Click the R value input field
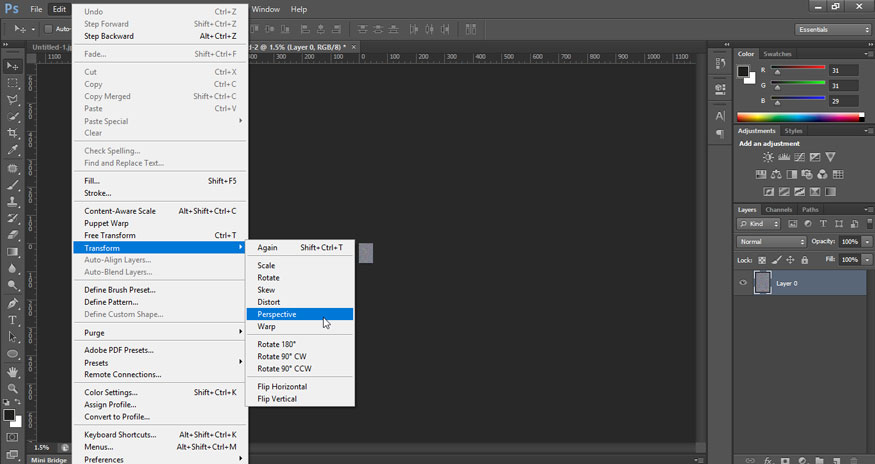The height and width of the screenshot is (464, 875). tap(843, 70)
